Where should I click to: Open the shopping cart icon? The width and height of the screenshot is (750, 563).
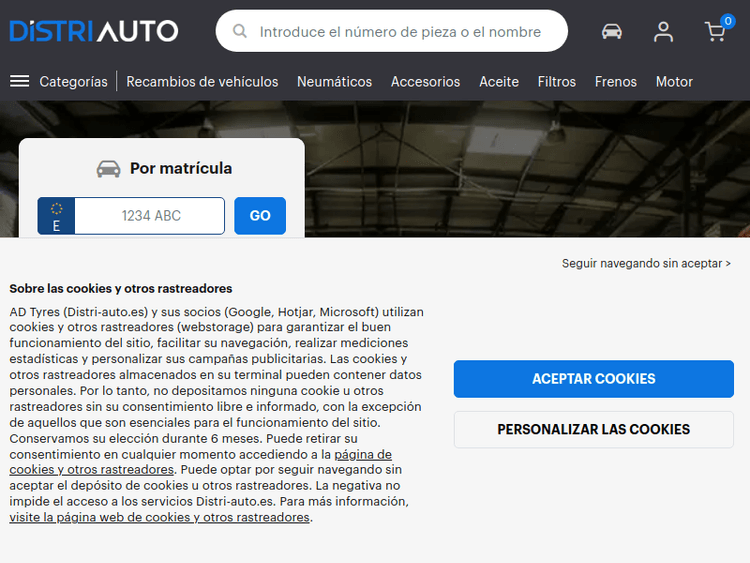715,32
